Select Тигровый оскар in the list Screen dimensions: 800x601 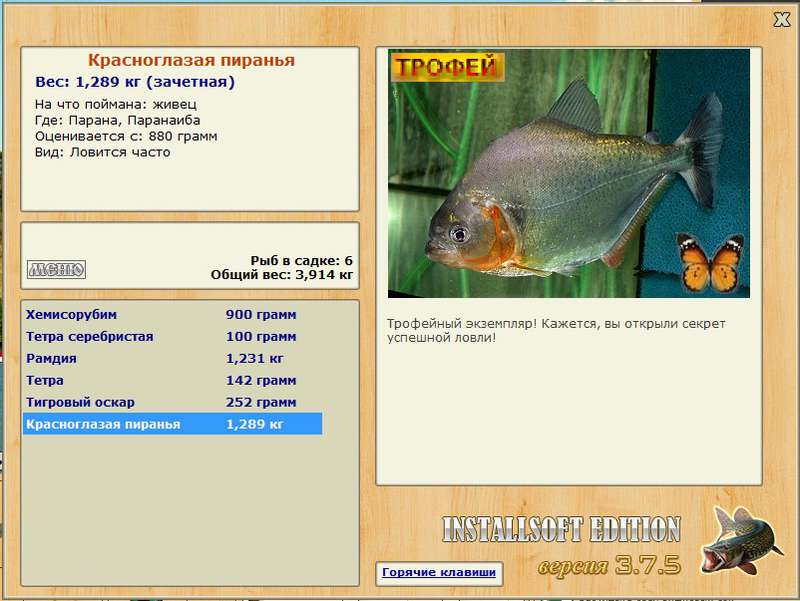(x=172, y=403)
